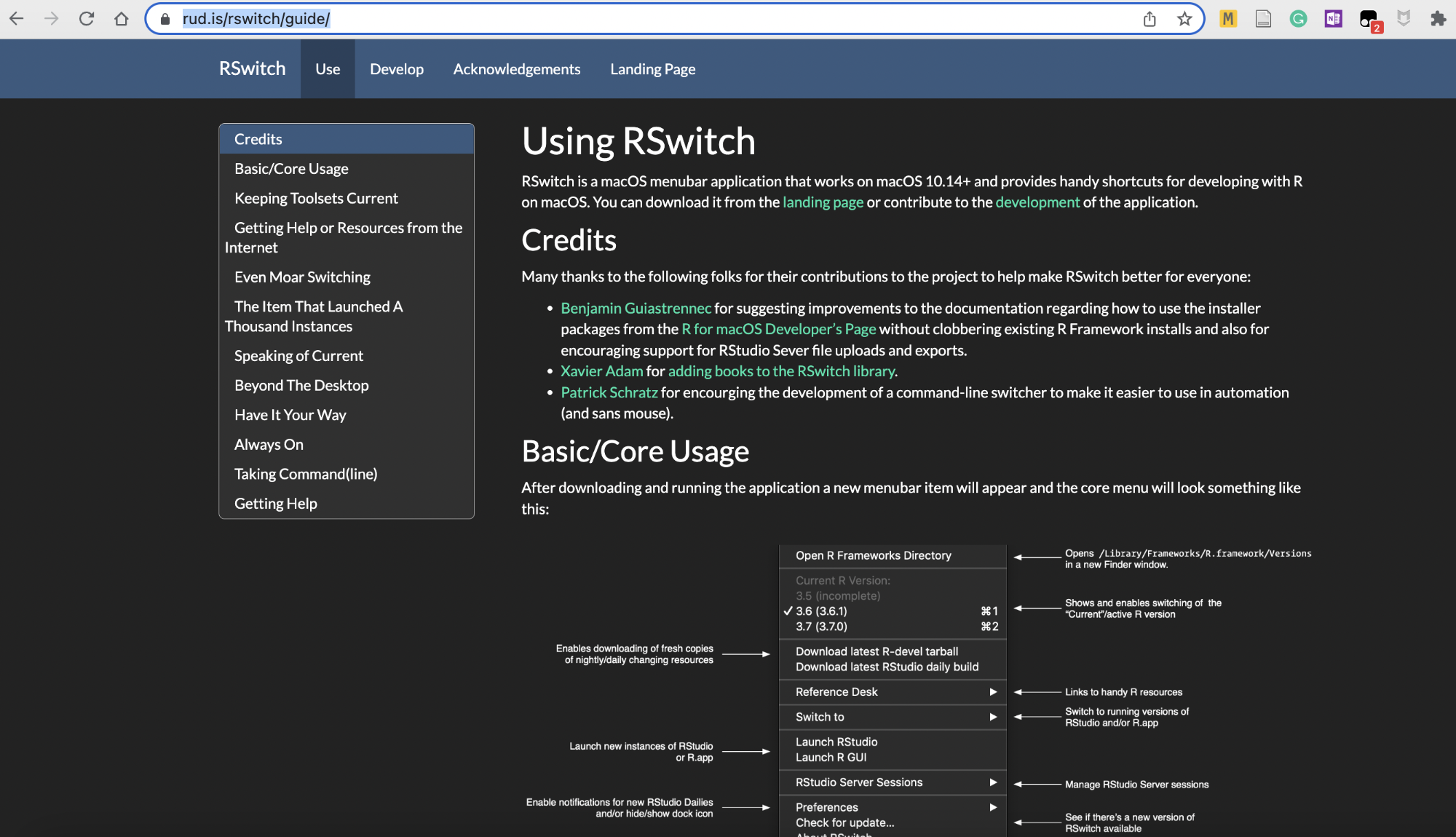This screenshot has height=837, width=1456.
Task: Open Patrick Schratz's link
Action: click(x=609, y=392)
